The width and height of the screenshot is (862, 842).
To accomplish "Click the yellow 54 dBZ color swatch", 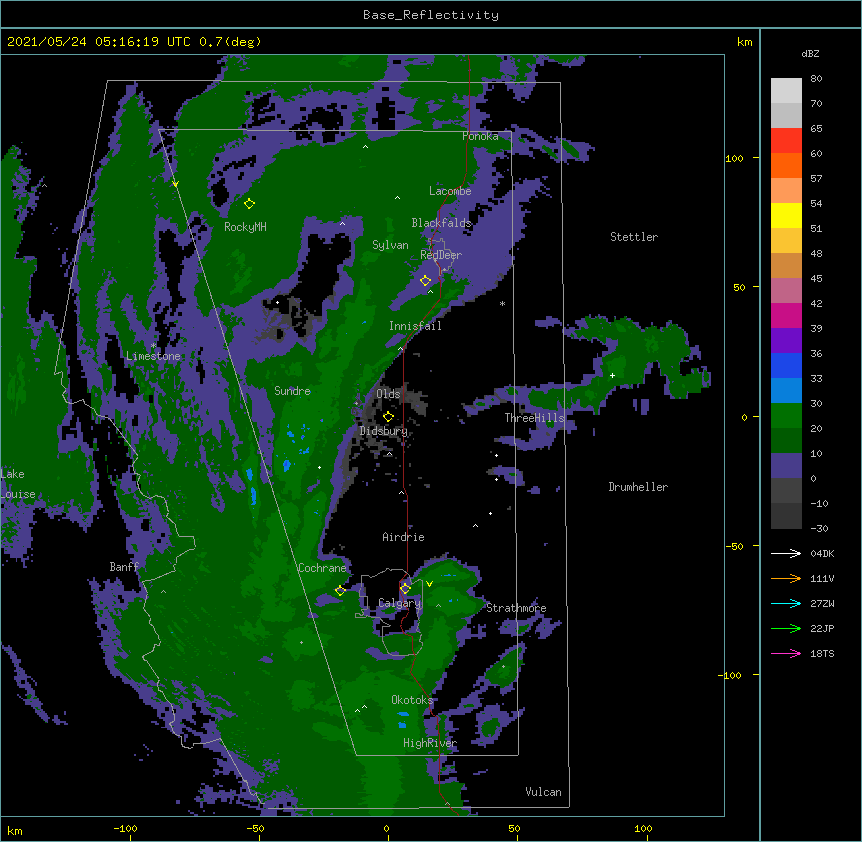I will tap(786, 215).
